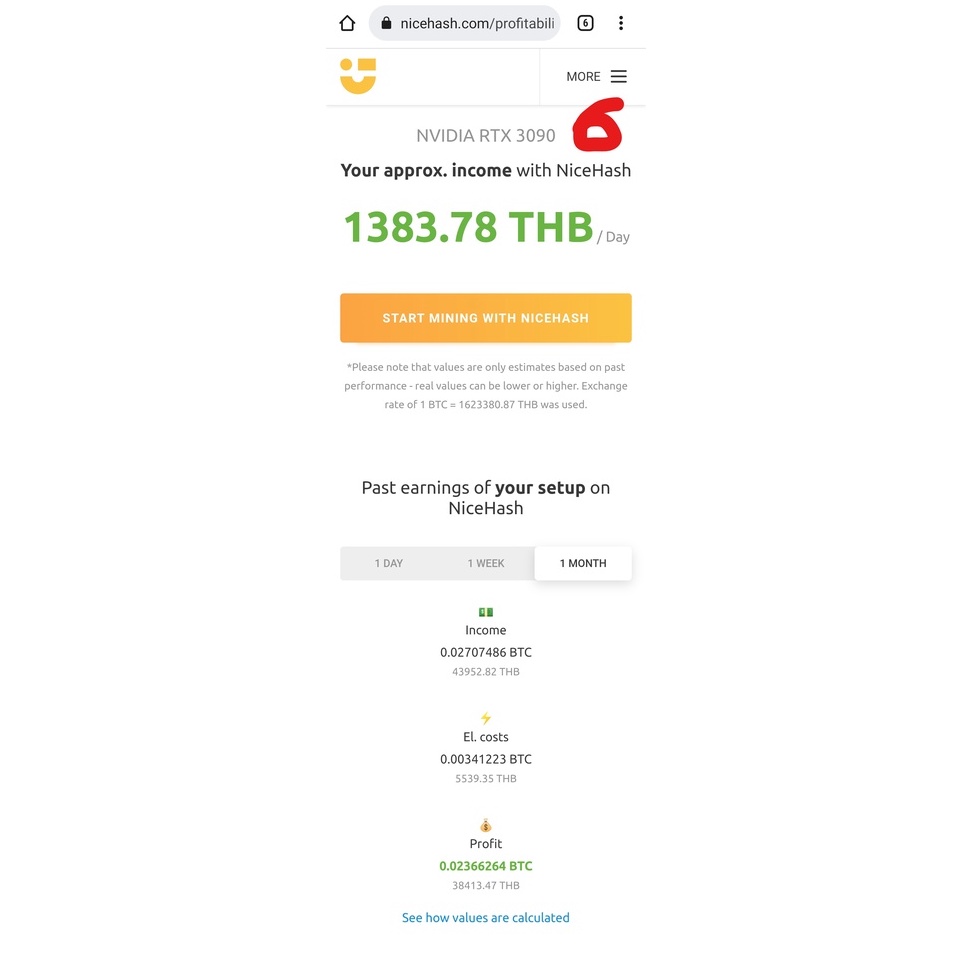Open the browser three-dot overflow menu

pos(620,24)
